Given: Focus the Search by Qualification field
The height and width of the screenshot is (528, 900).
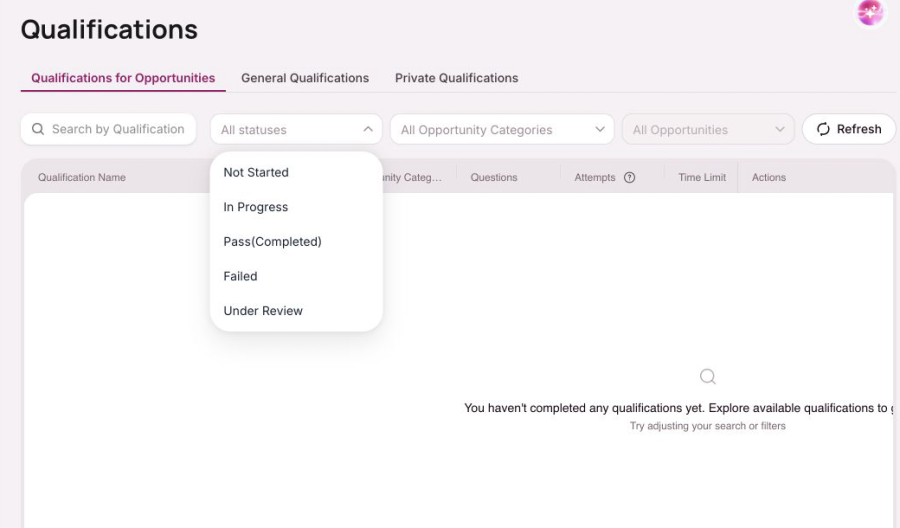Looking at the screenshot, I should 108,129.
